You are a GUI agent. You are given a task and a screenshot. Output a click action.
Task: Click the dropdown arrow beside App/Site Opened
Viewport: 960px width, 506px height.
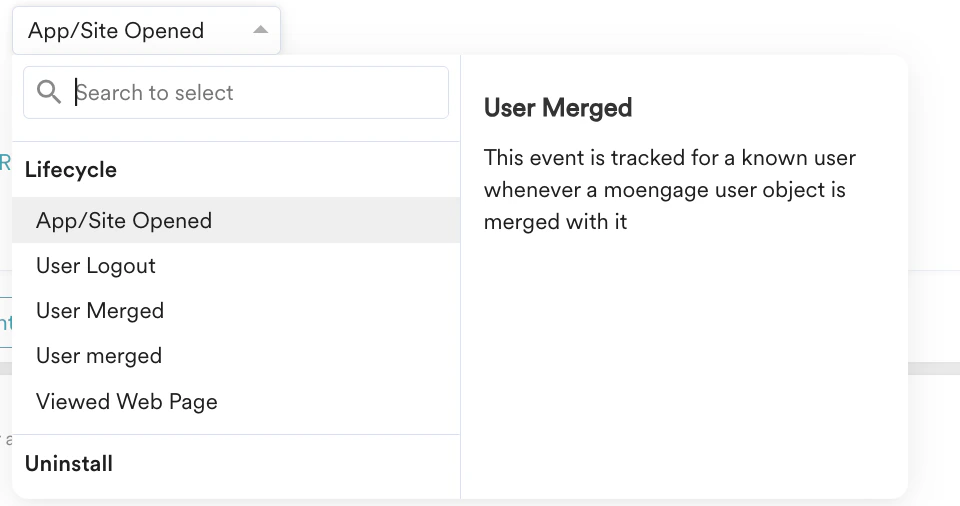pos(260,30)
